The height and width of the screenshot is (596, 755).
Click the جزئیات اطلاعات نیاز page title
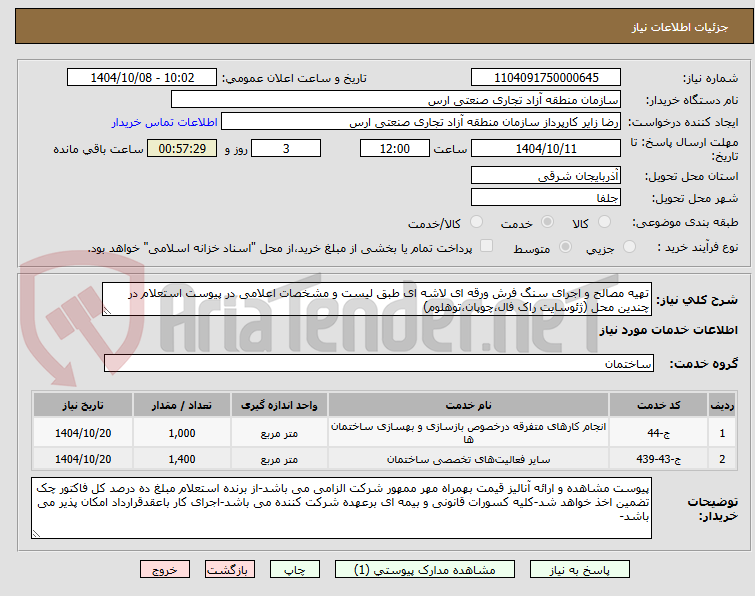tap(679, 27)
